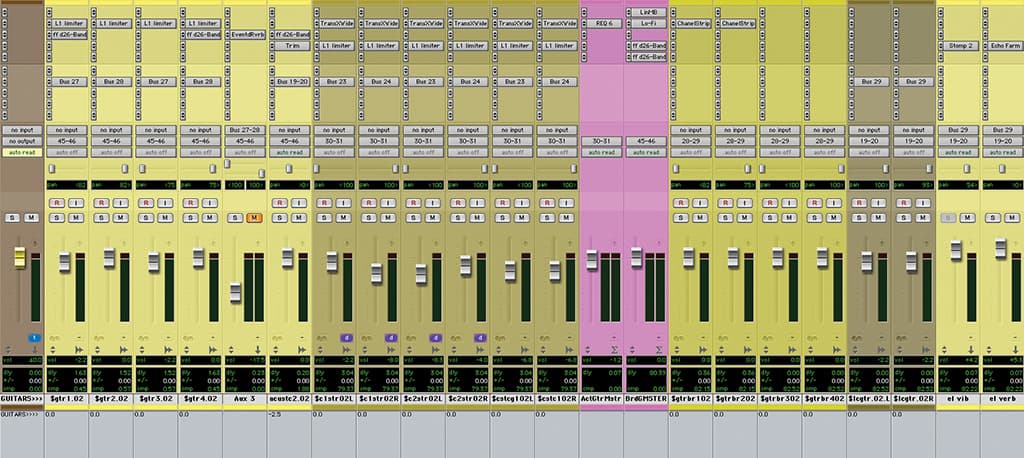Click the yellow volume fader on GUITARS
This screenshot has width=1024, height=458.
click(x=20, y=257)
